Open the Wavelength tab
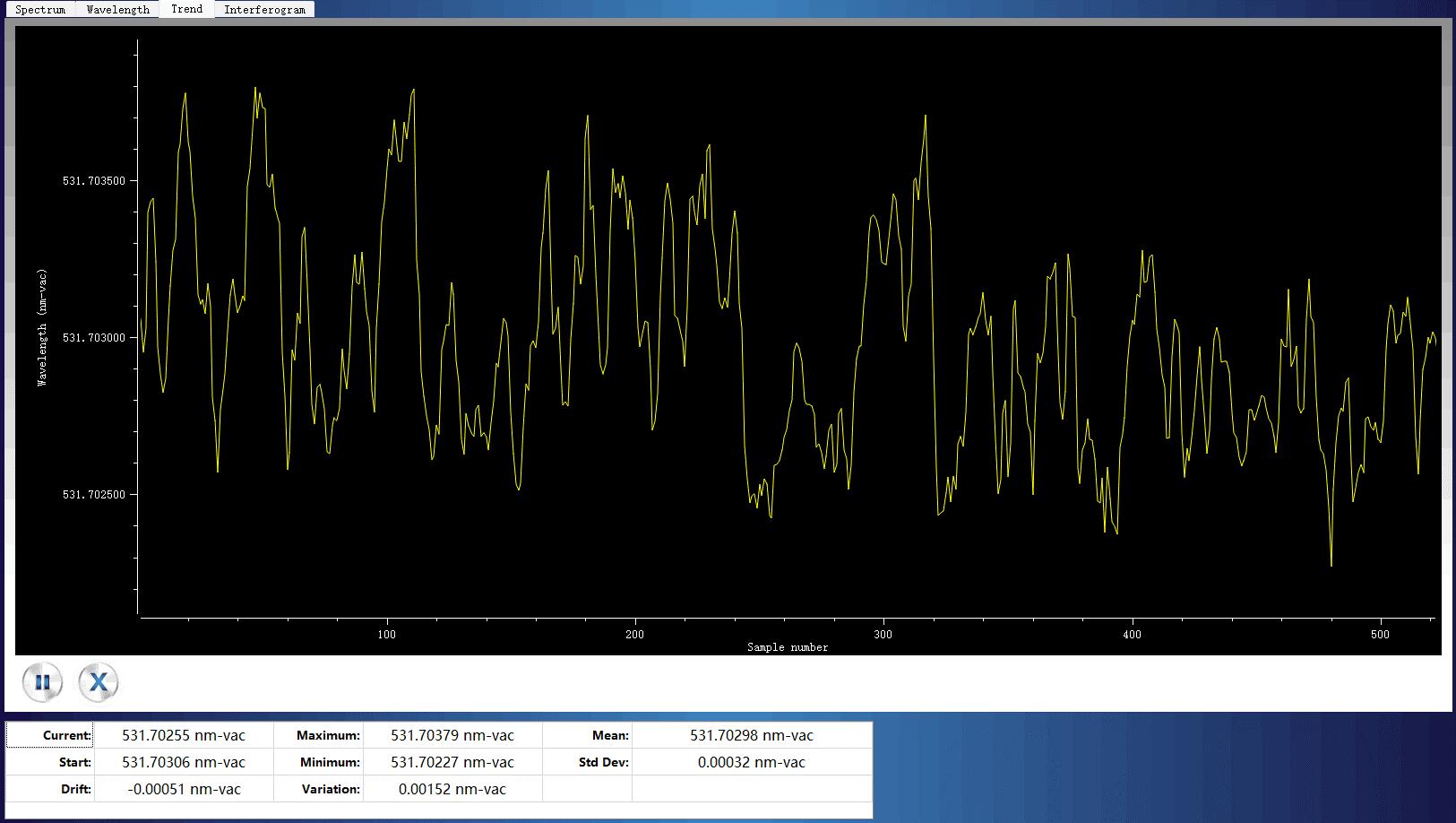 tap(117, 10)
